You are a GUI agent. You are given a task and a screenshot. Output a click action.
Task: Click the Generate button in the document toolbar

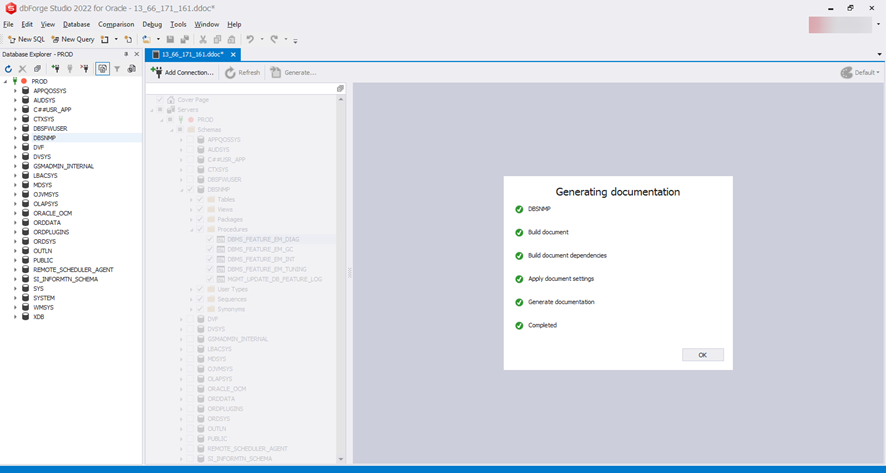coord(293,72)
